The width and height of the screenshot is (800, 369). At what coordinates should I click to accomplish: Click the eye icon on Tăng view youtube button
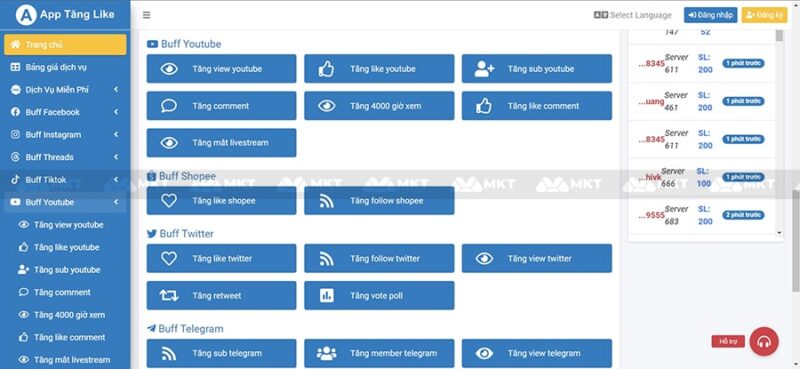click(169, 69)
